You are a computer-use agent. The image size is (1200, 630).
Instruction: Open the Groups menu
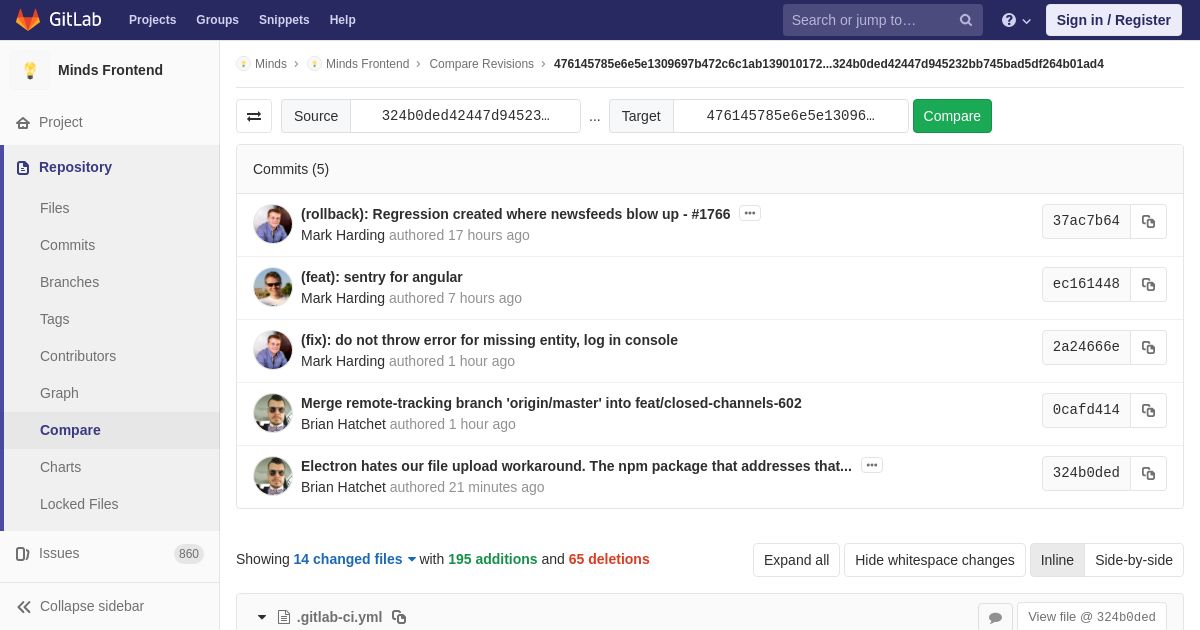coord(217,20)
